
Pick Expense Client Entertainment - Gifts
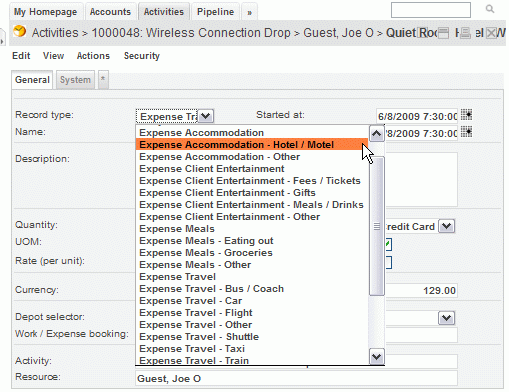(x=252, y=193)
